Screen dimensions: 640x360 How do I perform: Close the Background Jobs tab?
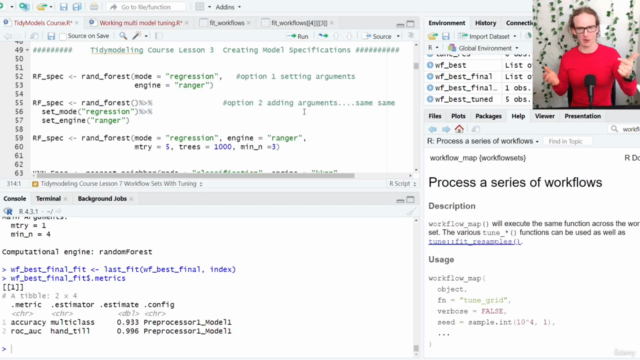[x=131, y=199]
